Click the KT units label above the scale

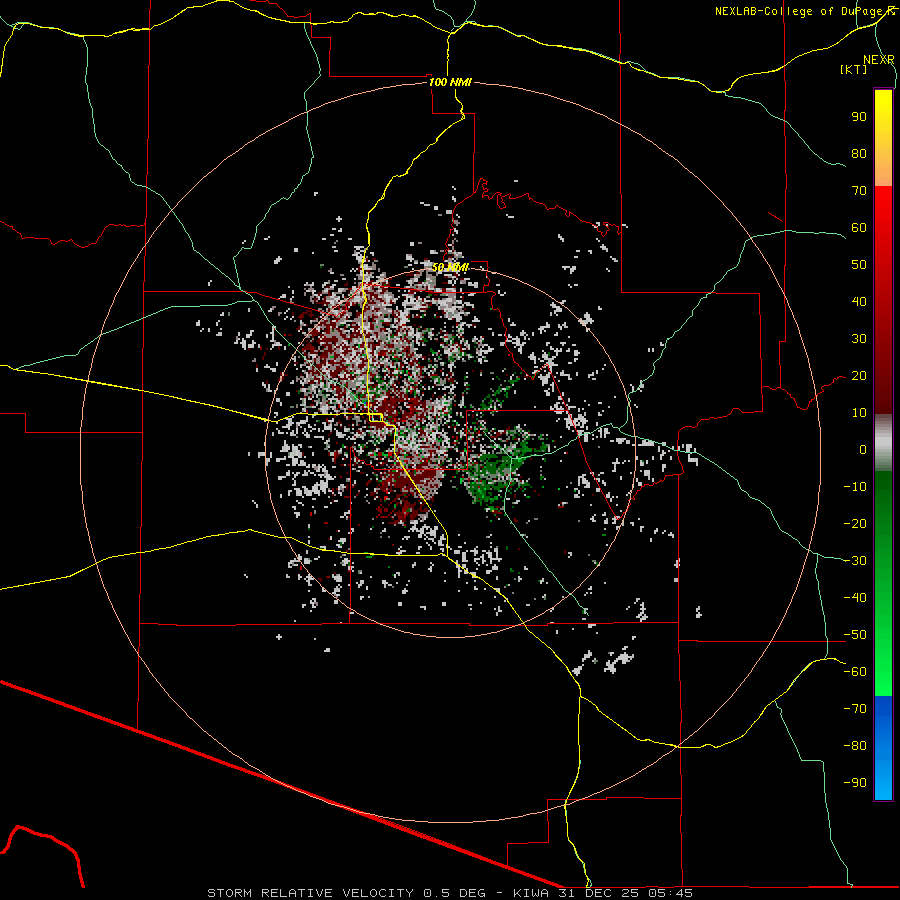point(854,69)
